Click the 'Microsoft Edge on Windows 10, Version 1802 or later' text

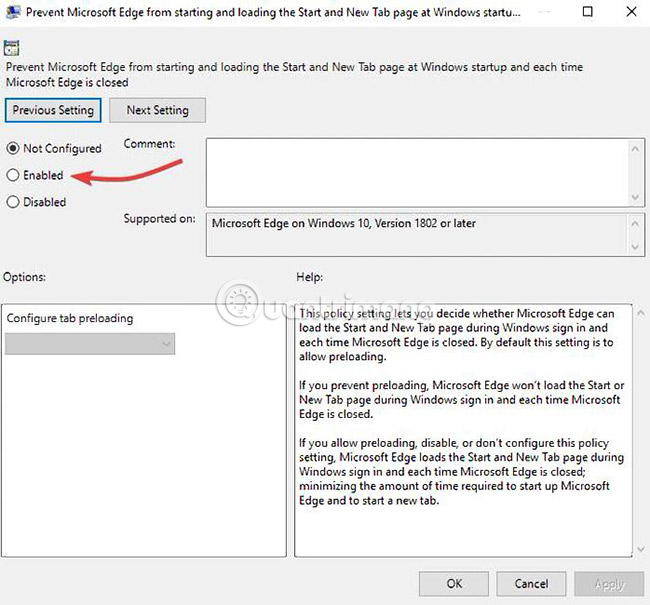344,224
